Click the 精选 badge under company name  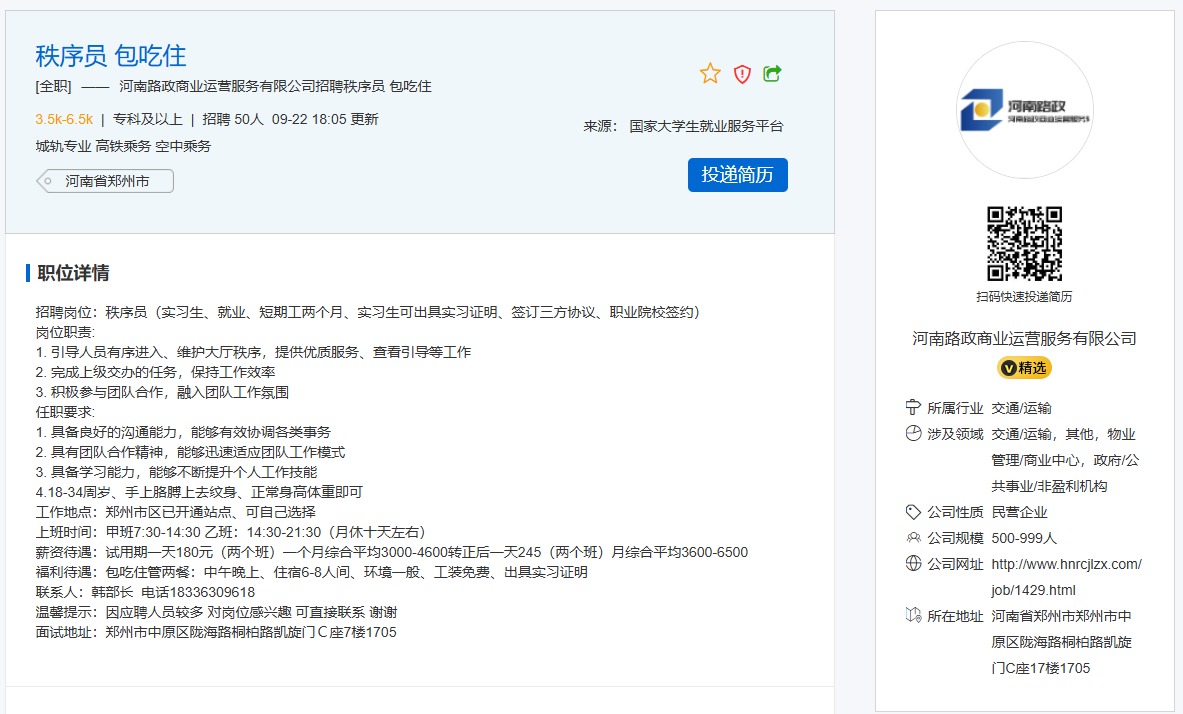point(1024,368)
